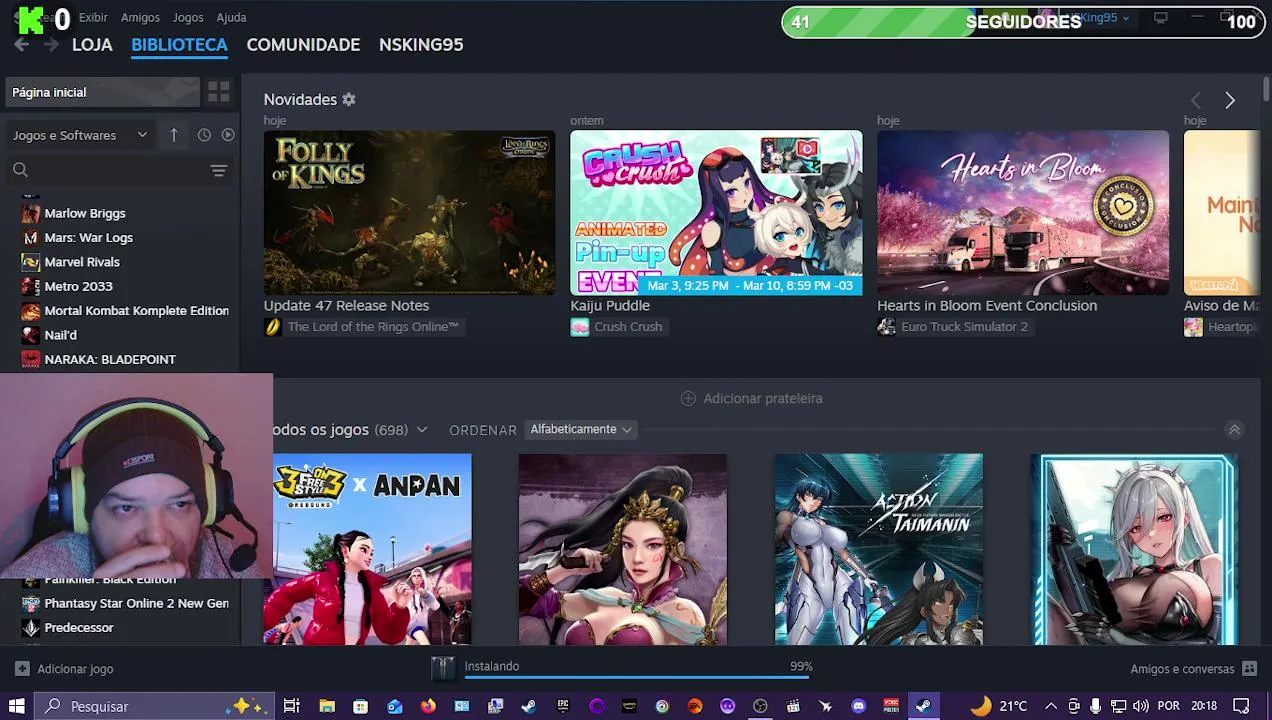
Task: Open Big Picture mode monitor icon
Action: coord(1160,18)
